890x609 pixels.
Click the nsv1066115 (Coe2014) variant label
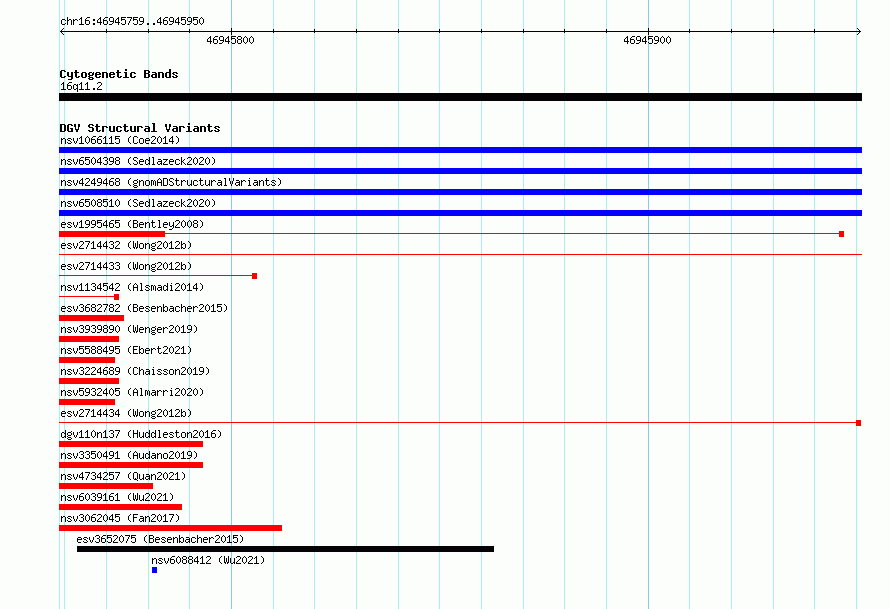120,140
